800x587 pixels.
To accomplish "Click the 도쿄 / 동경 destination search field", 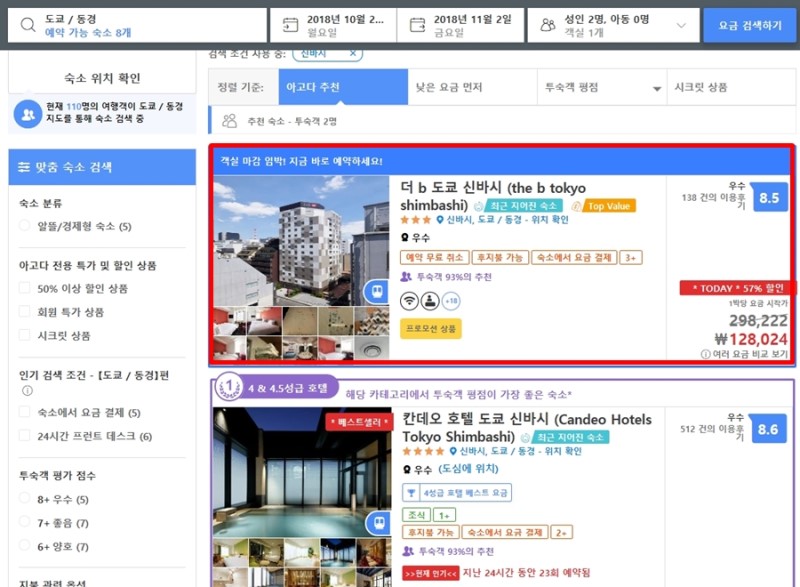I will [137, 25].
